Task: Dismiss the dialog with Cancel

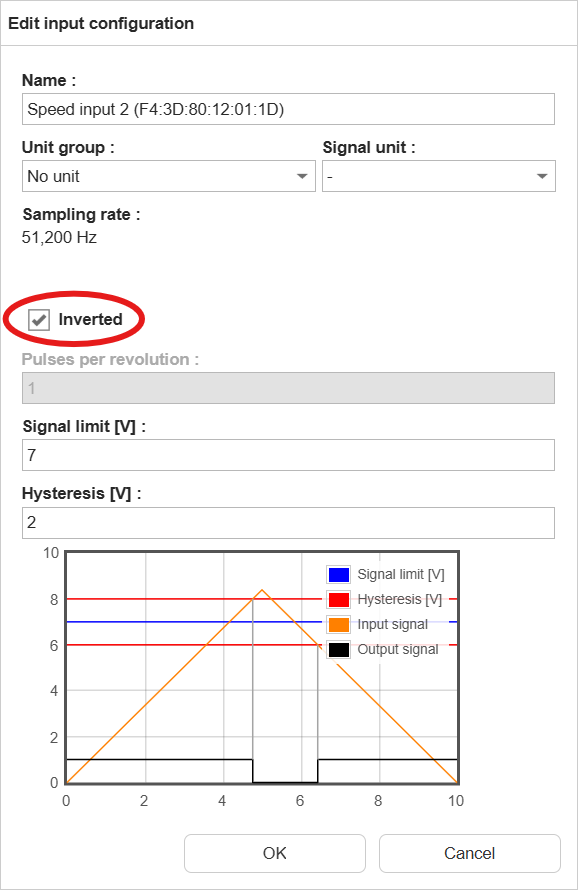Action: click(x=469, y=853)
